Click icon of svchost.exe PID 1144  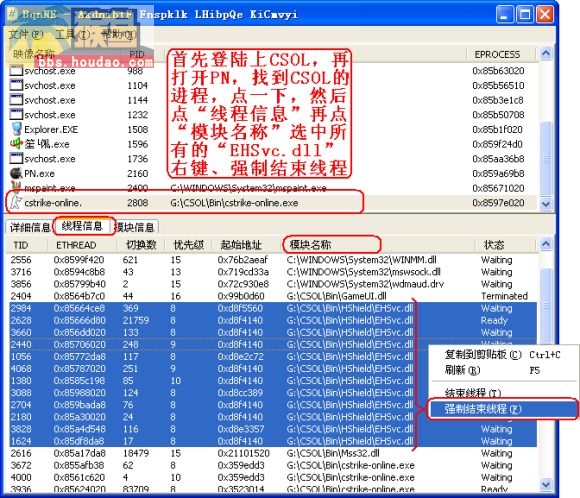point(16,100)
